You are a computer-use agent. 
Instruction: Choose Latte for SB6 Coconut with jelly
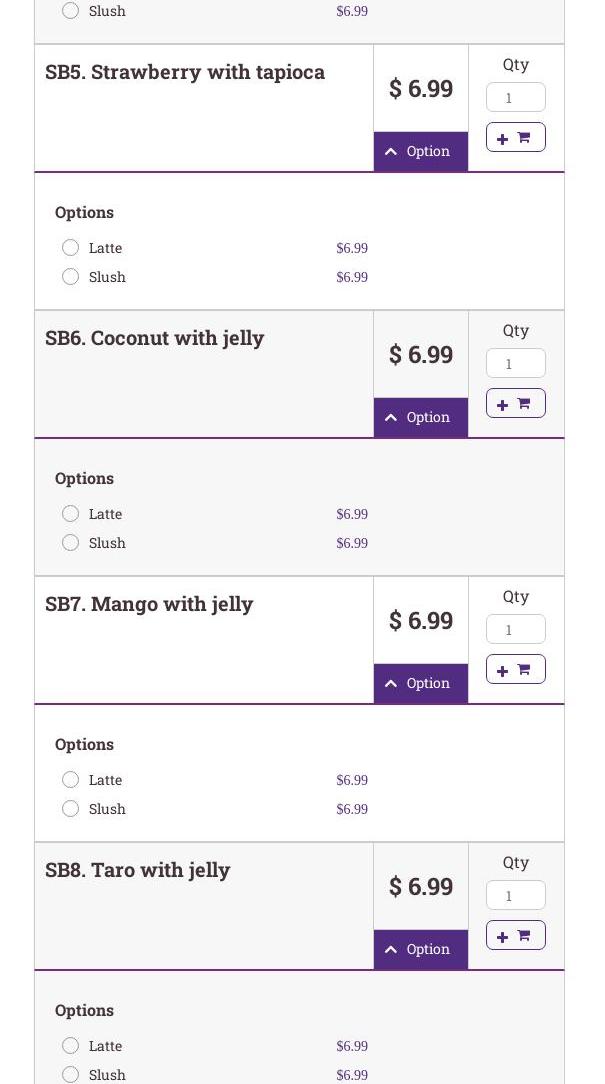(x=70, y=514)
